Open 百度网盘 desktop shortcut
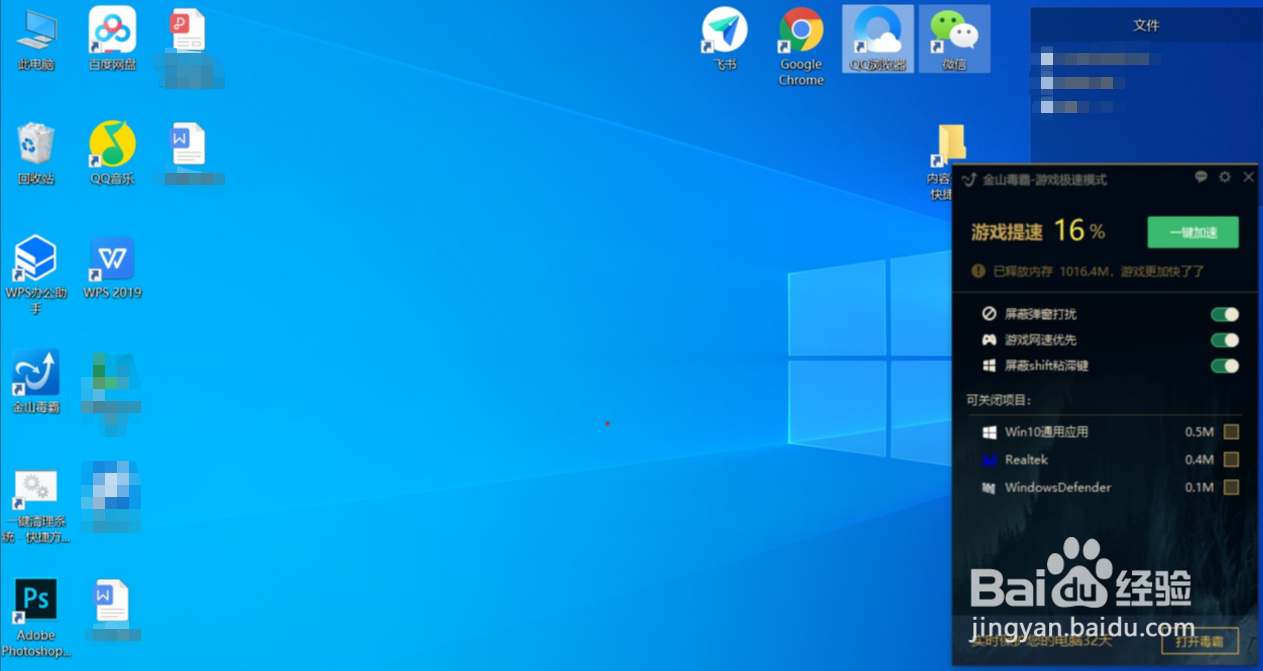1263x671 pixels. click(x=112, y=39)
